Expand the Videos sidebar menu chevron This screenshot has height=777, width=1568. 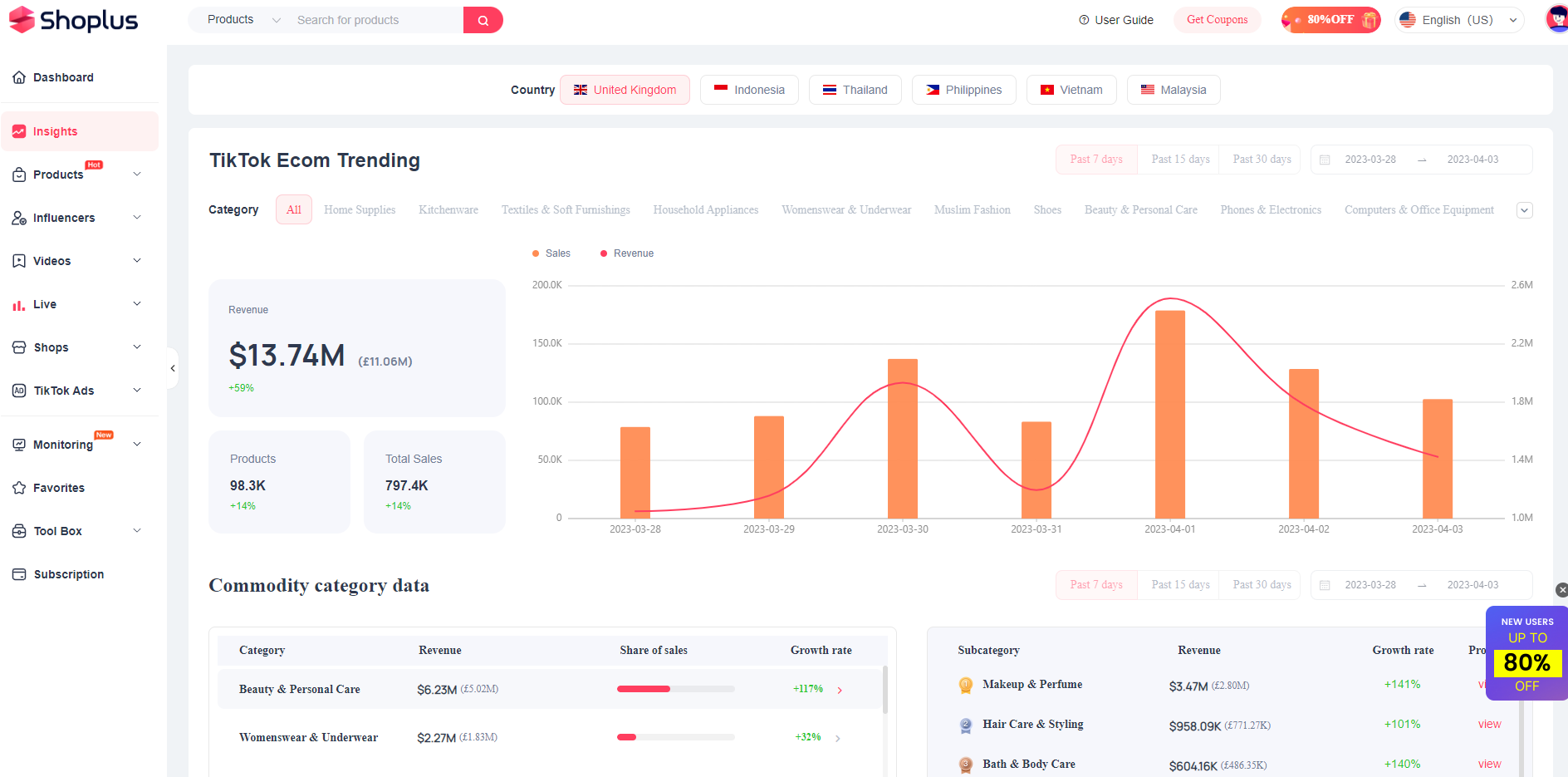coord(137,260)
